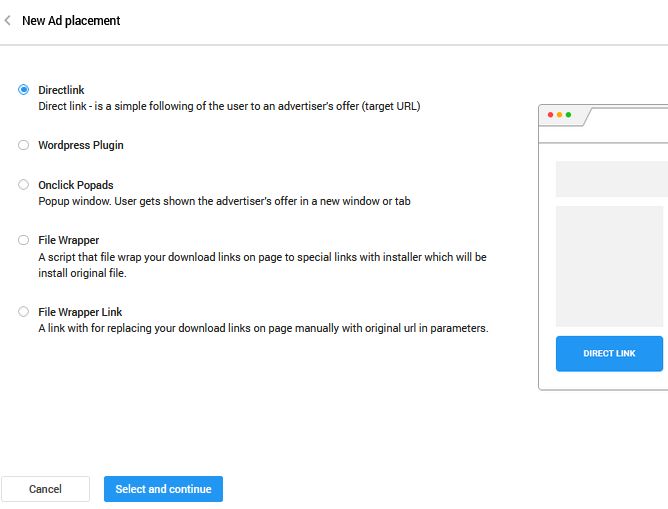Click the File Wrapper Link label
Image resolution: width=668 pixels, height=509 pixels.
click(80, 312)
